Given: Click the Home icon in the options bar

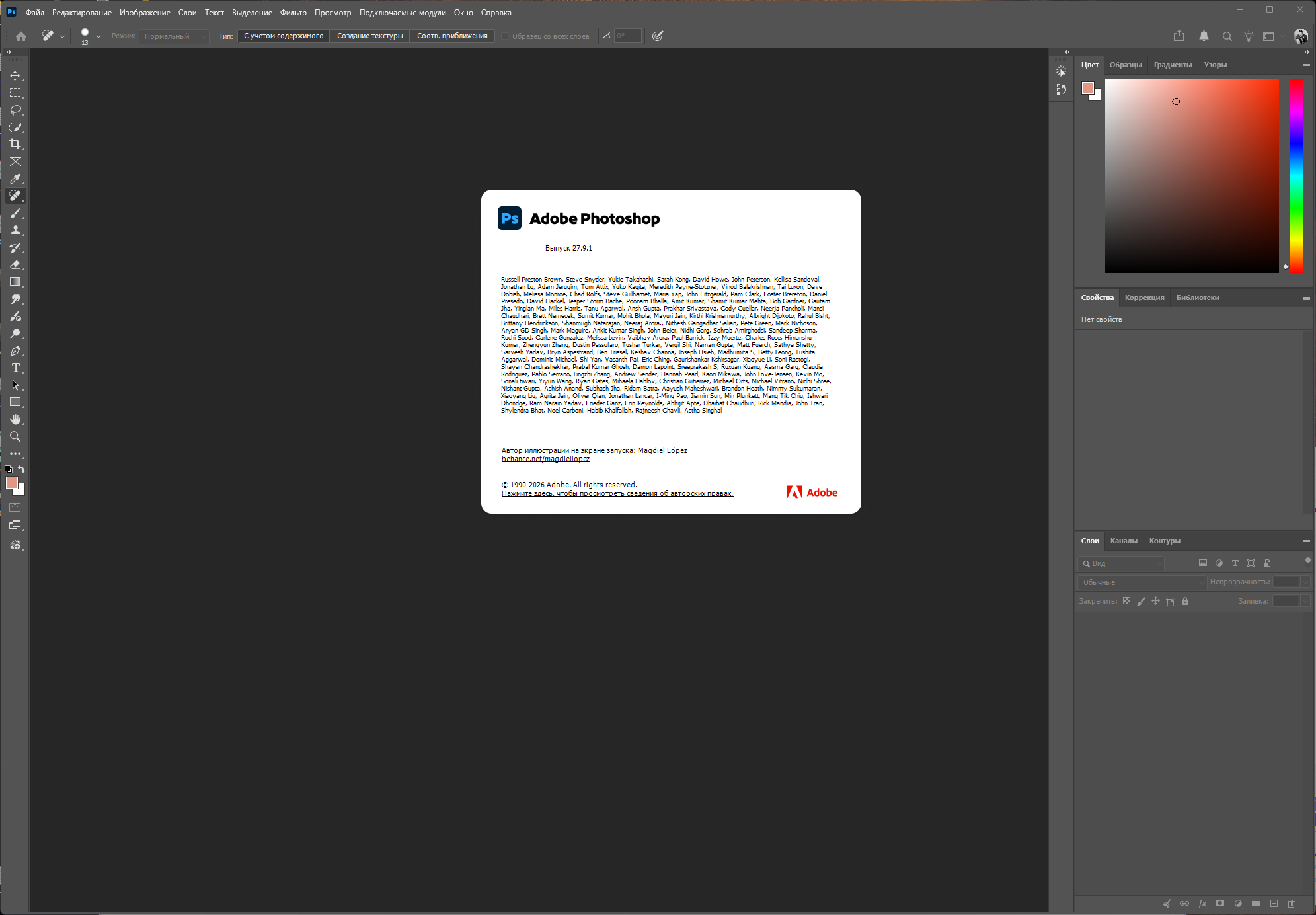Looking at the screenshot, I should 21,36.
